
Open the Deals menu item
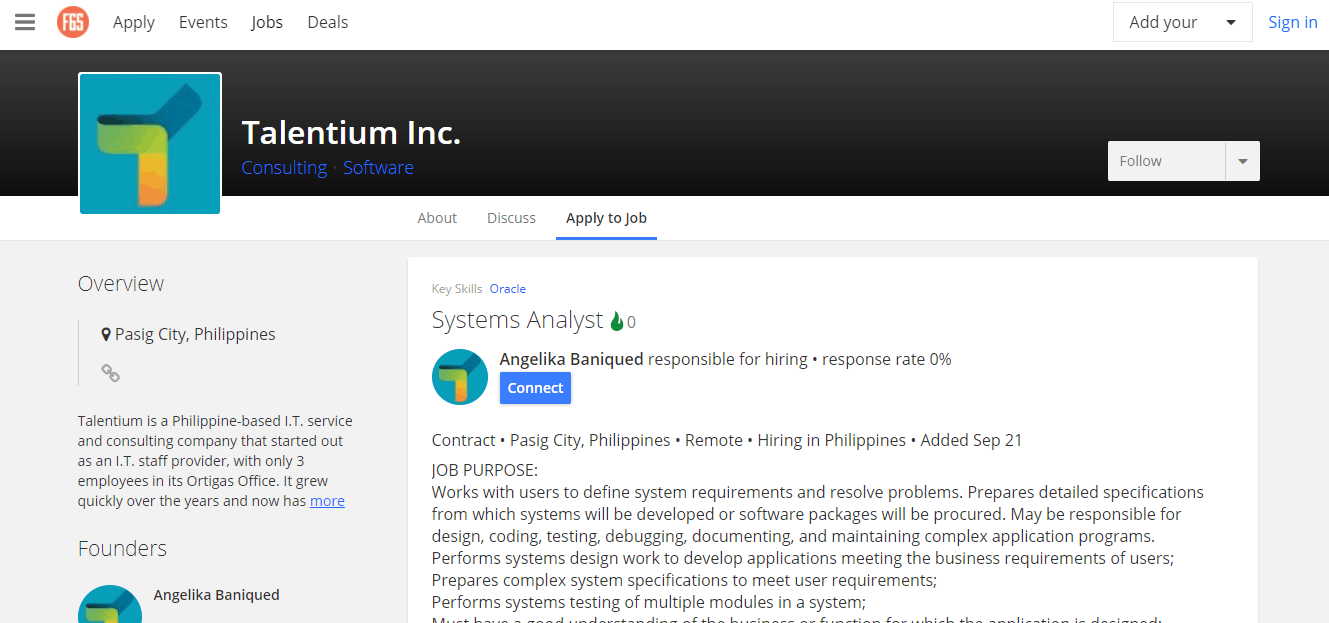pyautogui.click(x=328, y=22)
